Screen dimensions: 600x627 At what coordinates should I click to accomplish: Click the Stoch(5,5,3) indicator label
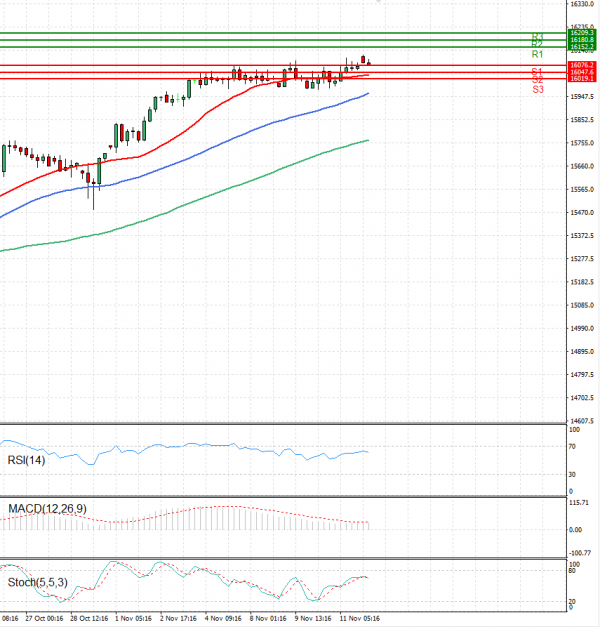click(38, 582)
